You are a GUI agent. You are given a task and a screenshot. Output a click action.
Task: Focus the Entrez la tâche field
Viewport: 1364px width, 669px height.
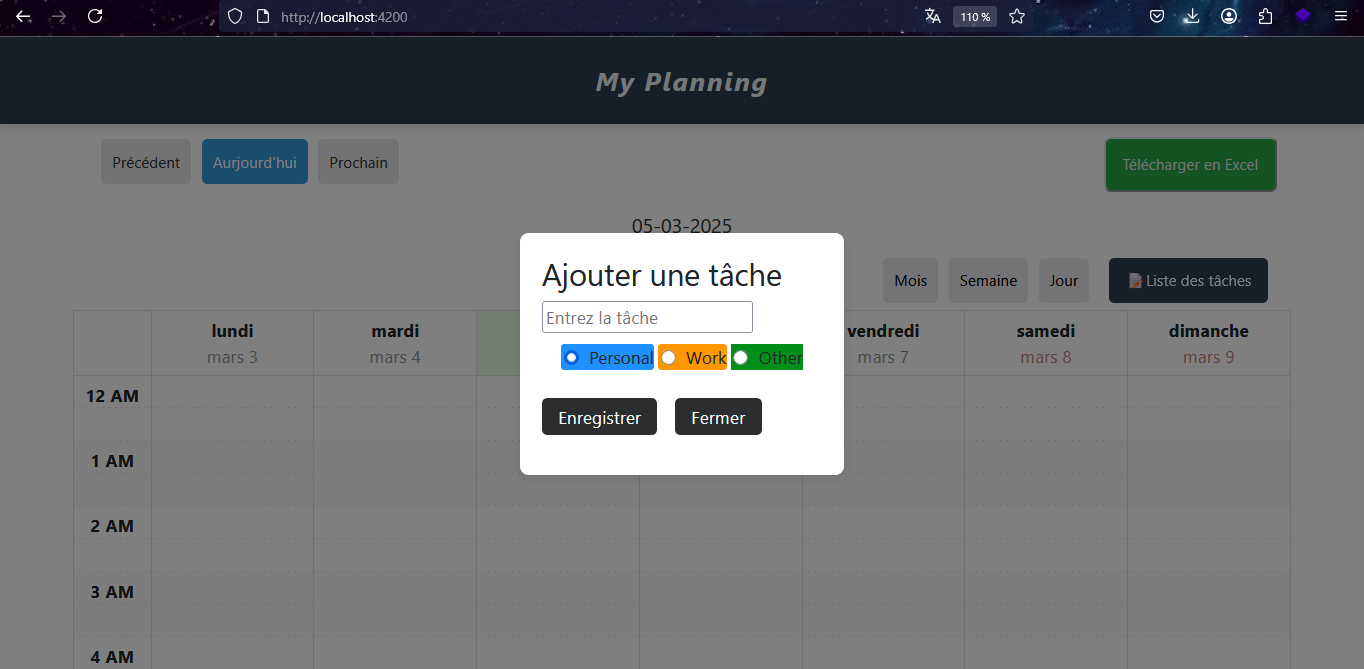[647, 317]
